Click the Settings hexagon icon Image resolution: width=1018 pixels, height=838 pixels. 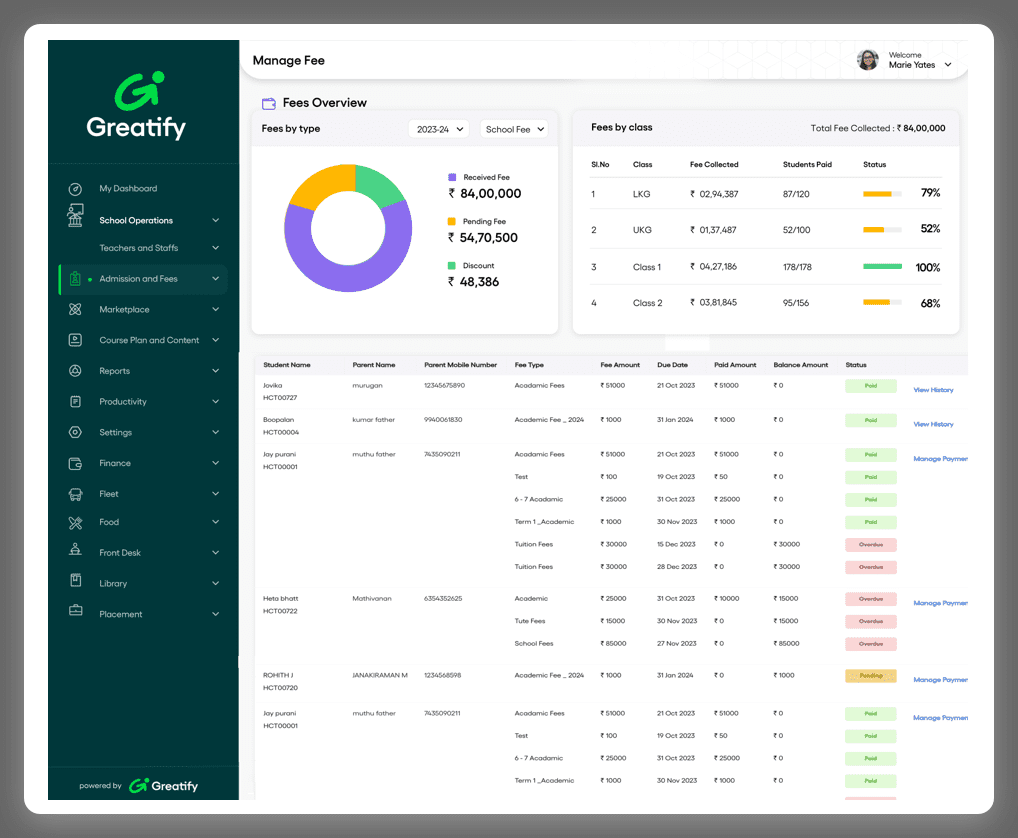[75, 432]
